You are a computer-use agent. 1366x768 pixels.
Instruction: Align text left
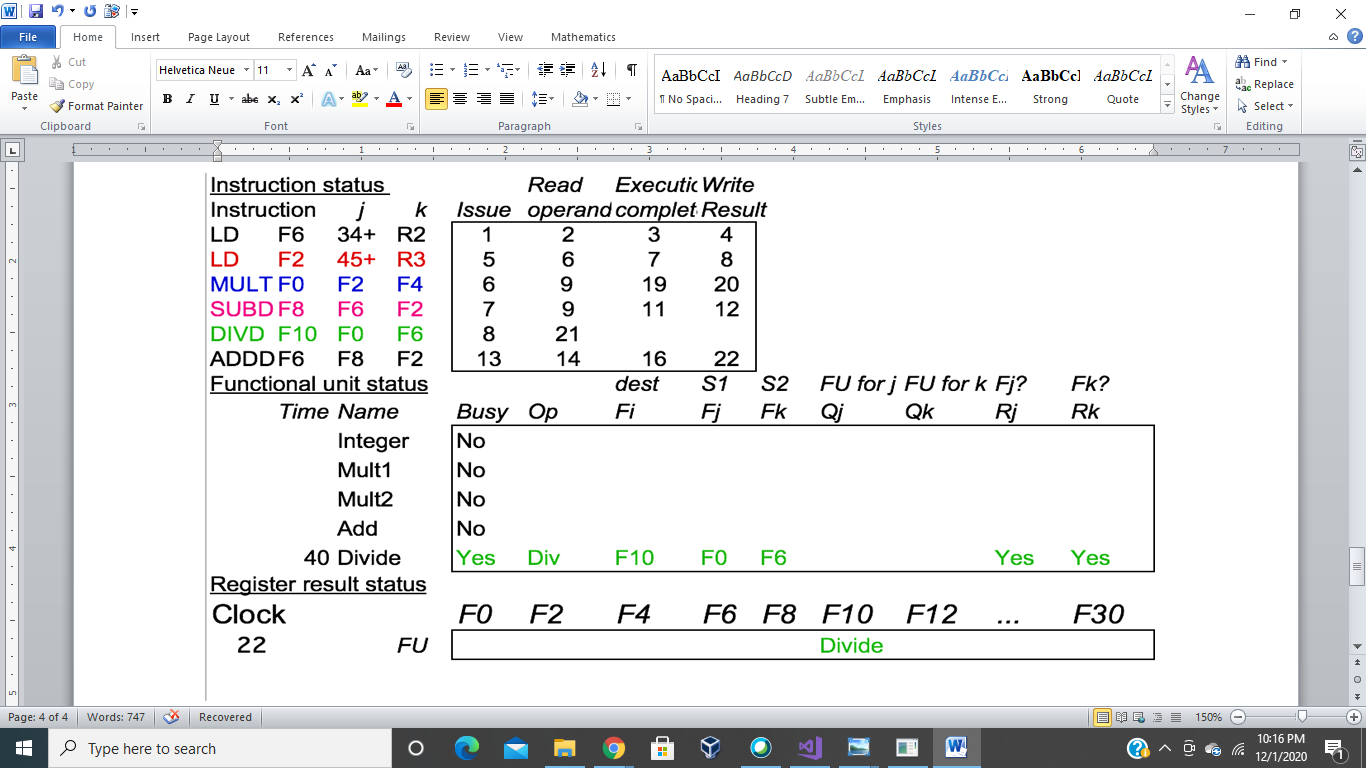(x=436, y=99)
